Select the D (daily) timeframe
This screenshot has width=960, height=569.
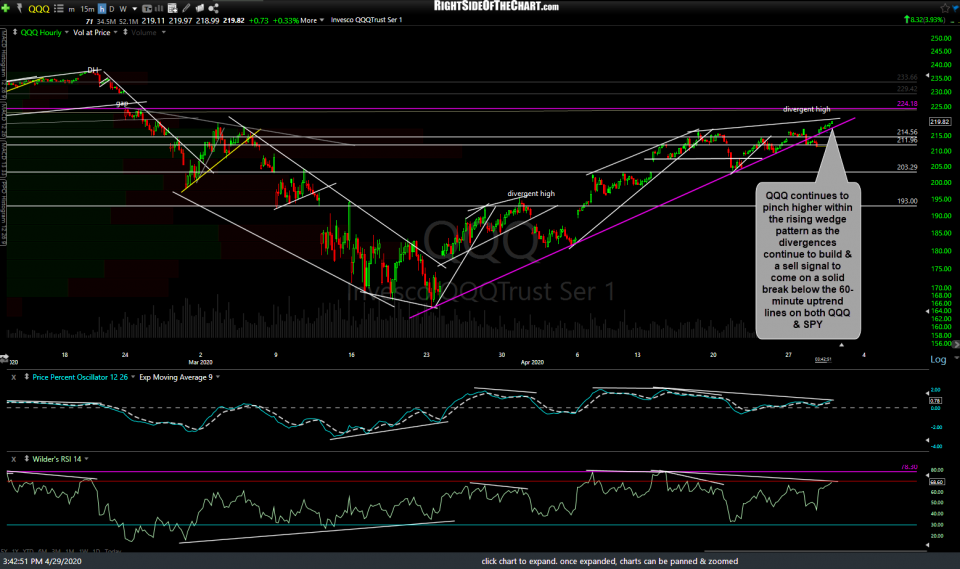coord(111,9)
